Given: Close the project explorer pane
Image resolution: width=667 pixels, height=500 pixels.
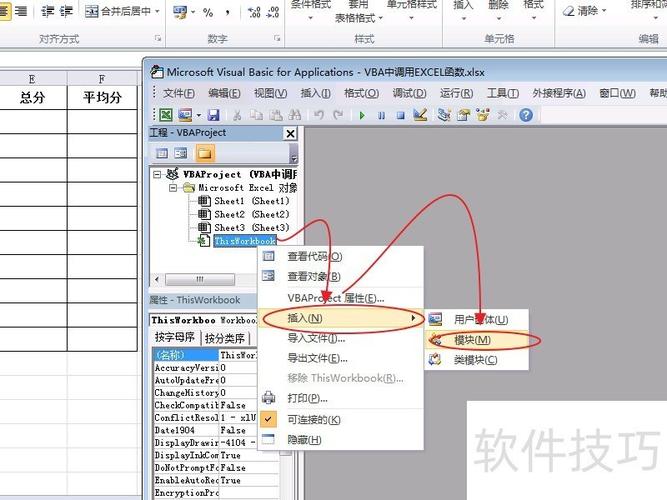Looking at the screenshot, I should pyautogui.click(x=290, y=133).
